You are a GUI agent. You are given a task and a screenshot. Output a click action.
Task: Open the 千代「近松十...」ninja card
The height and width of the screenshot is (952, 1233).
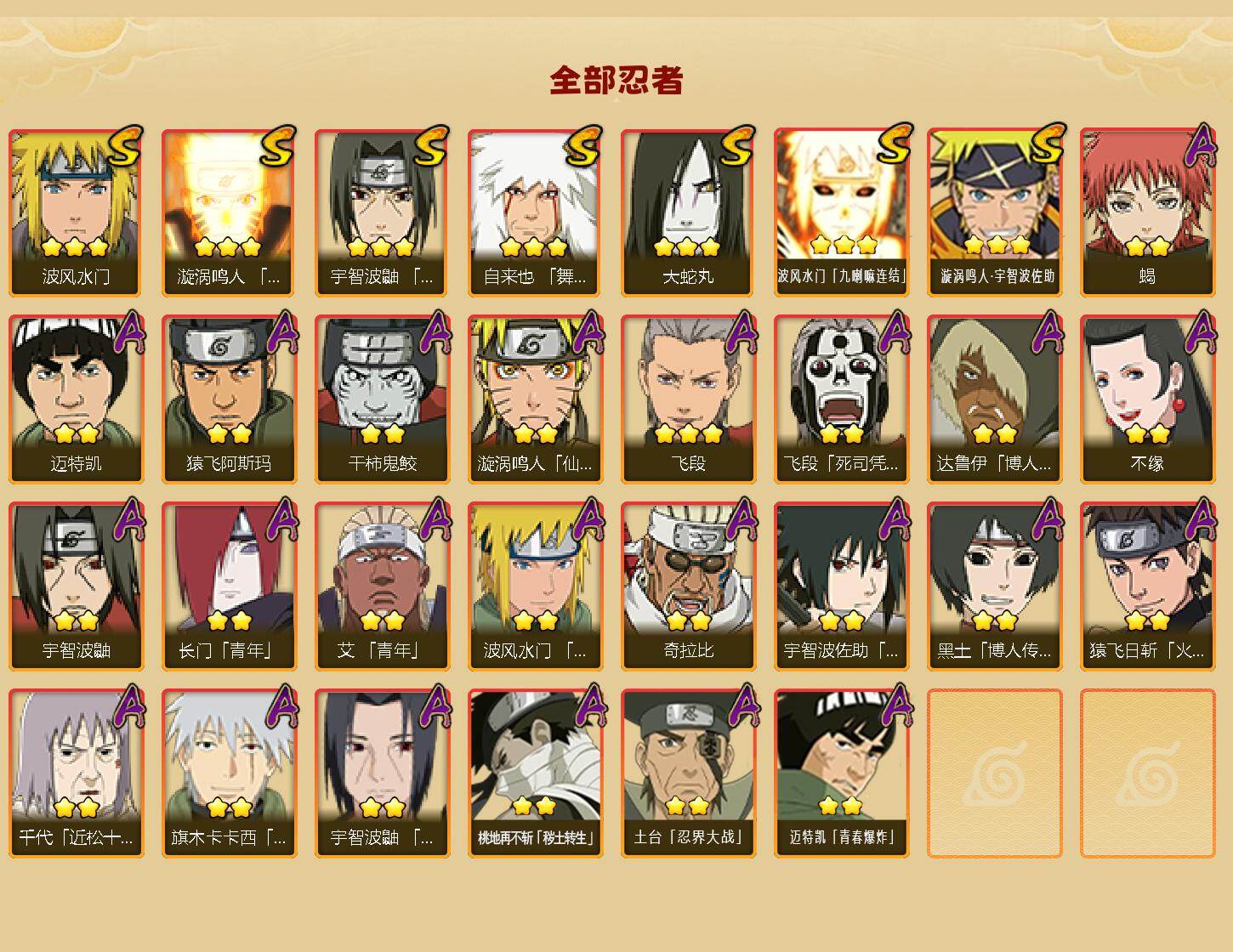coord(77,773)
